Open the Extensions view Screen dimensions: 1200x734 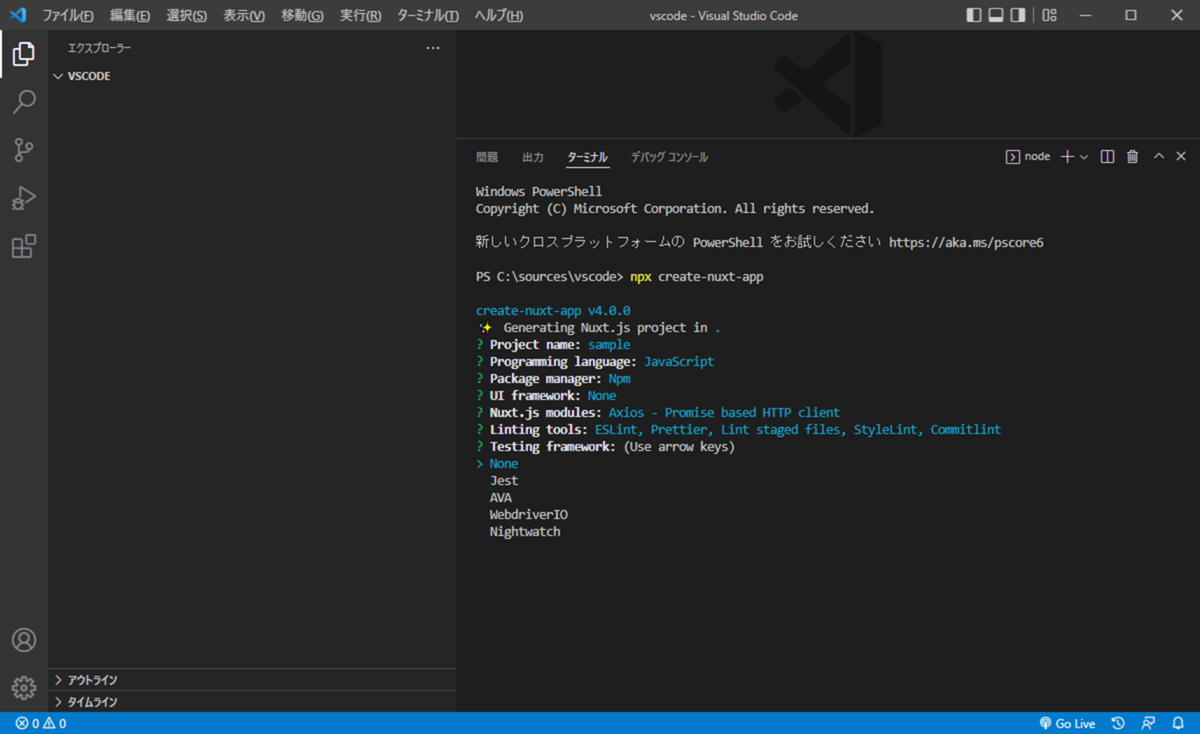tap(24, 246)
